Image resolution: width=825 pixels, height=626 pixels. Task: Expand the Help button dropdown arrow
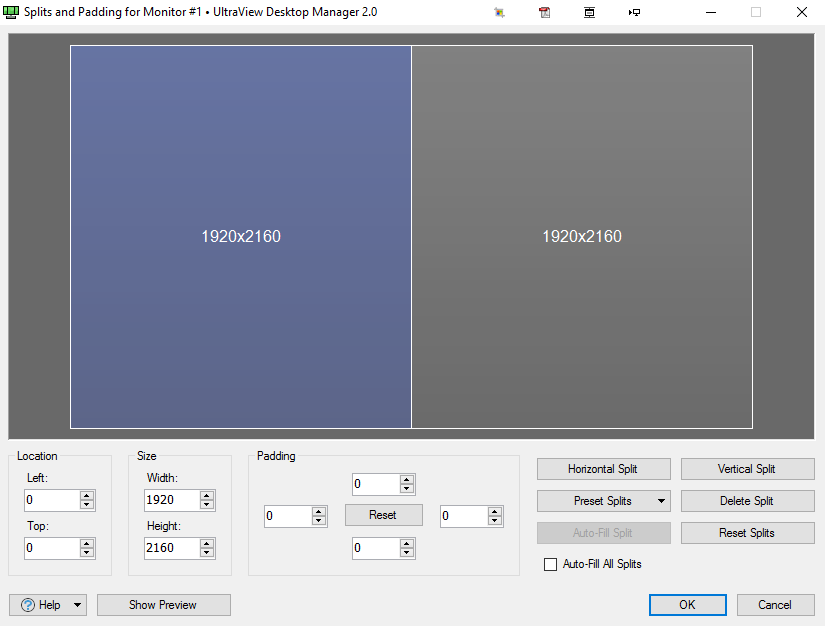pyautogui.click(x=77, y=605)
